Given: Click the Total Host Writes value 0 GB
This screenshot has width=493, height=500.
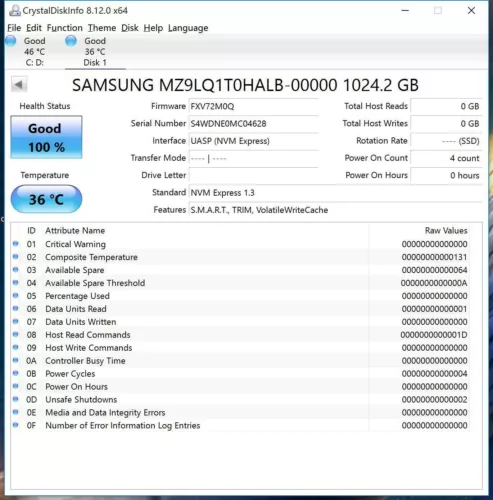Looking at the screenshot, I should coord(446,124).
